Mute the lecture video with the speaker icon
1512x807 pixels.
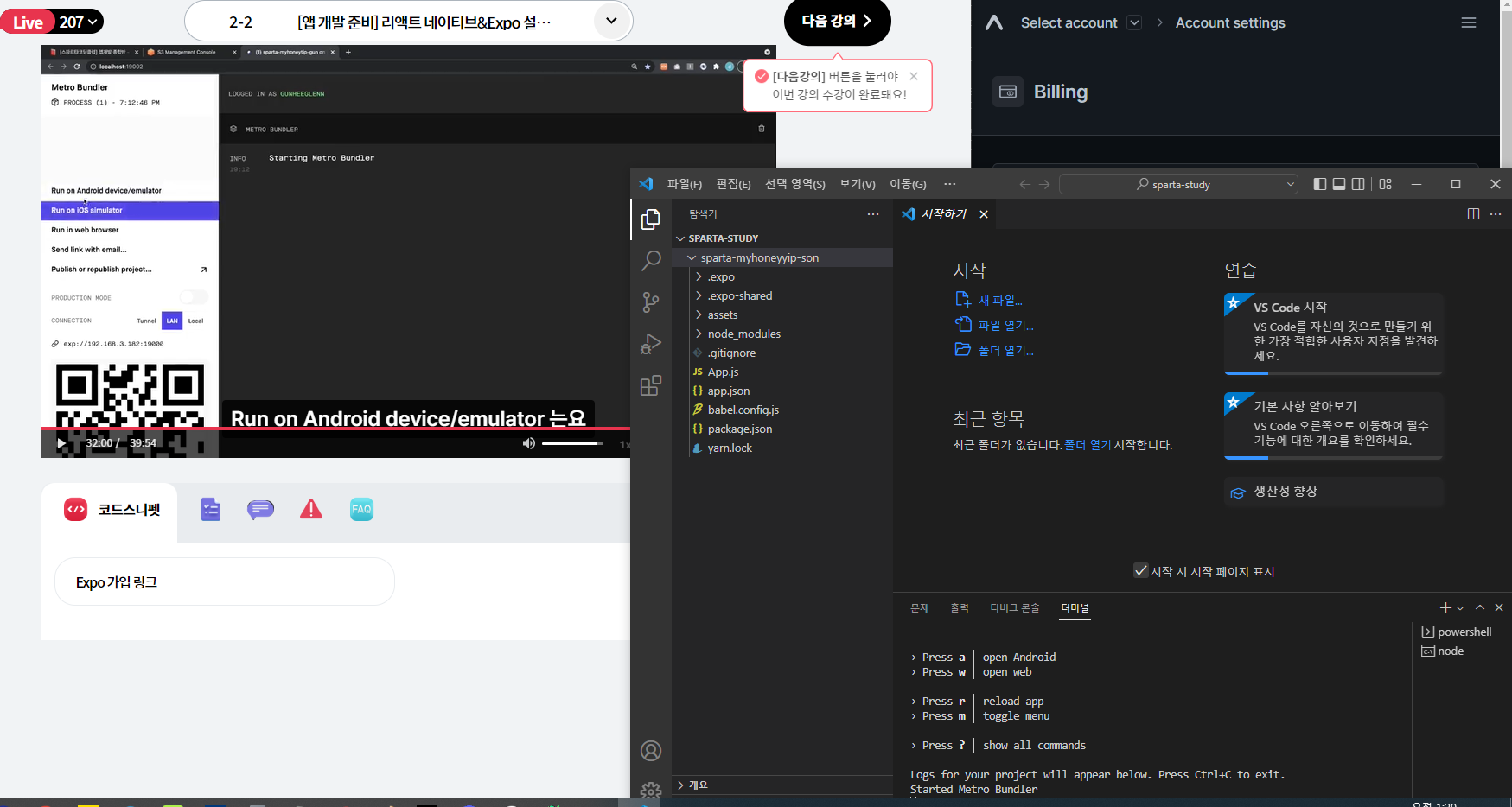[529, 443]
